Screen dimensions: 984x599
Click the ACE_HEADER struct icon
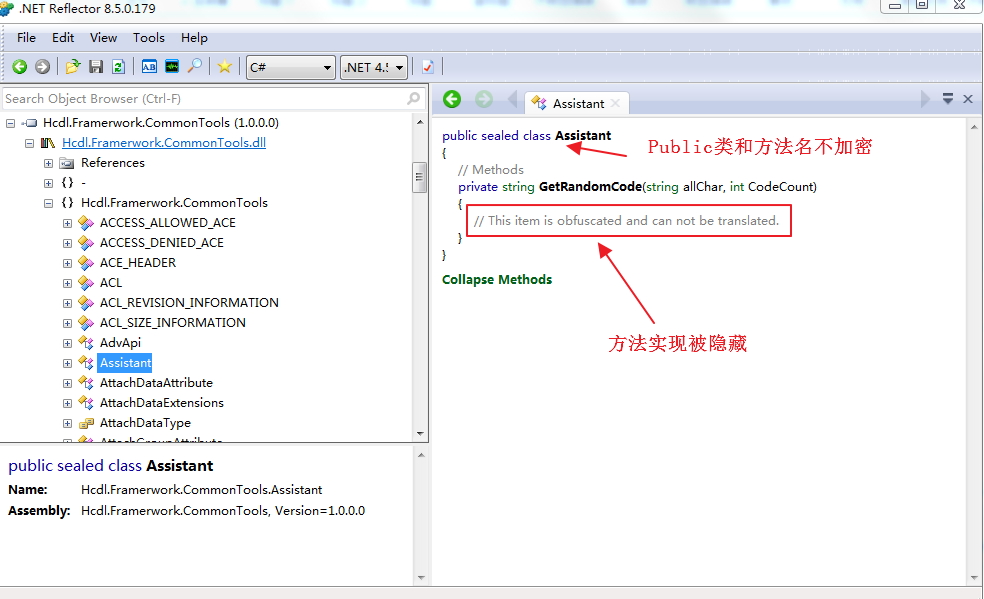click(86, 263)
